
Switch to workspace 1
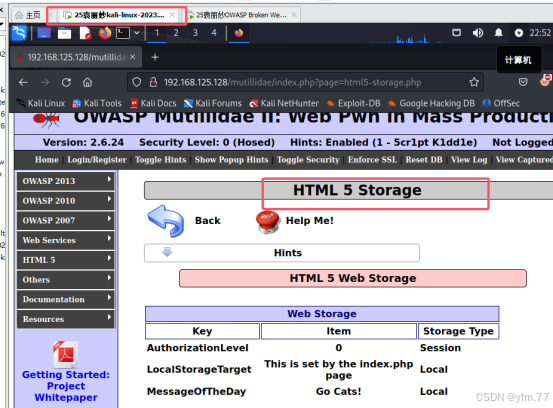pyautogui.click(x=157, y=33)
